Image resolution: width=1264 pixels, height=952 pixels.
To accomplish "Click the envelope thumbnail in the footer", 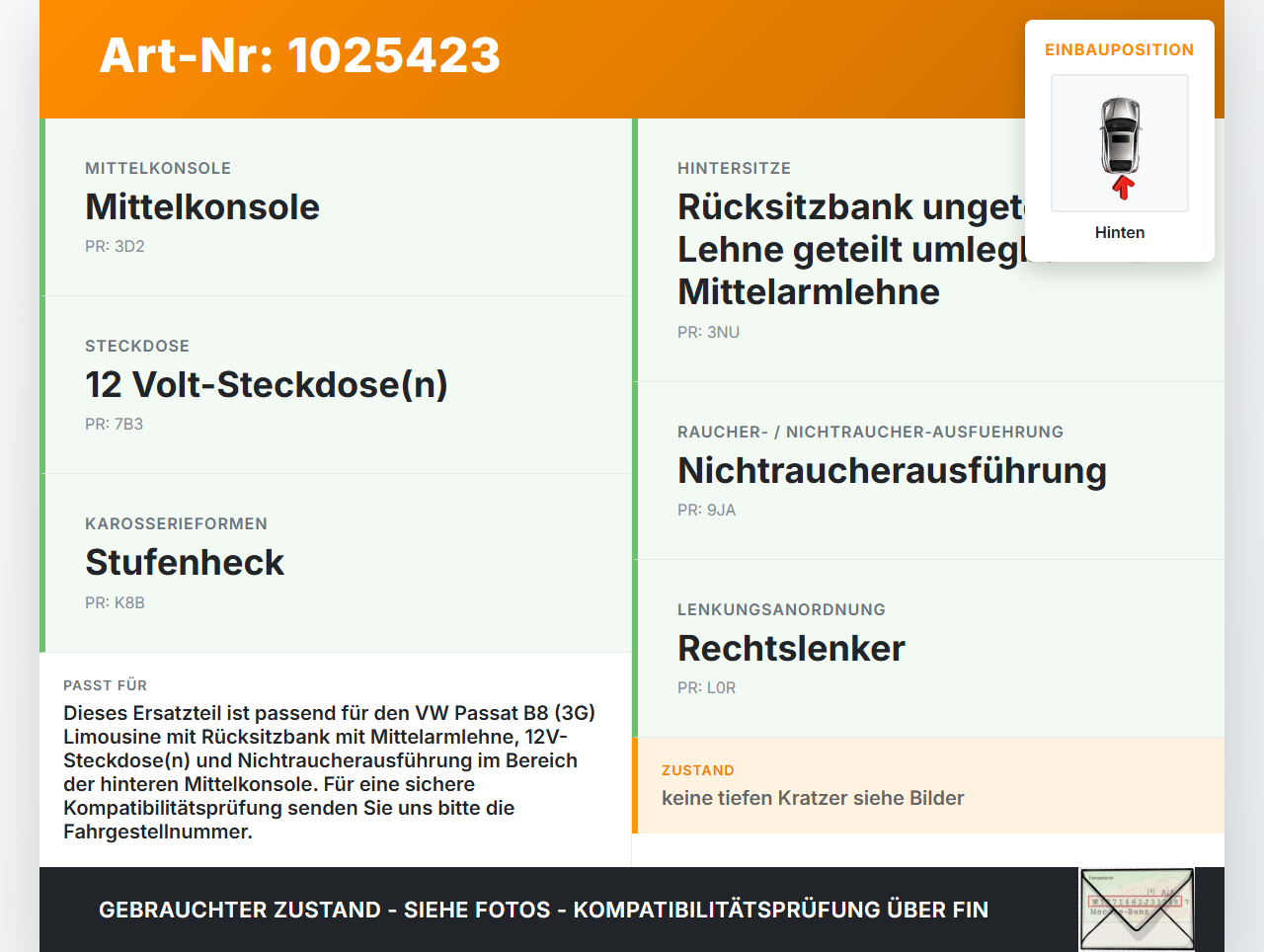I will point(1138,910).
